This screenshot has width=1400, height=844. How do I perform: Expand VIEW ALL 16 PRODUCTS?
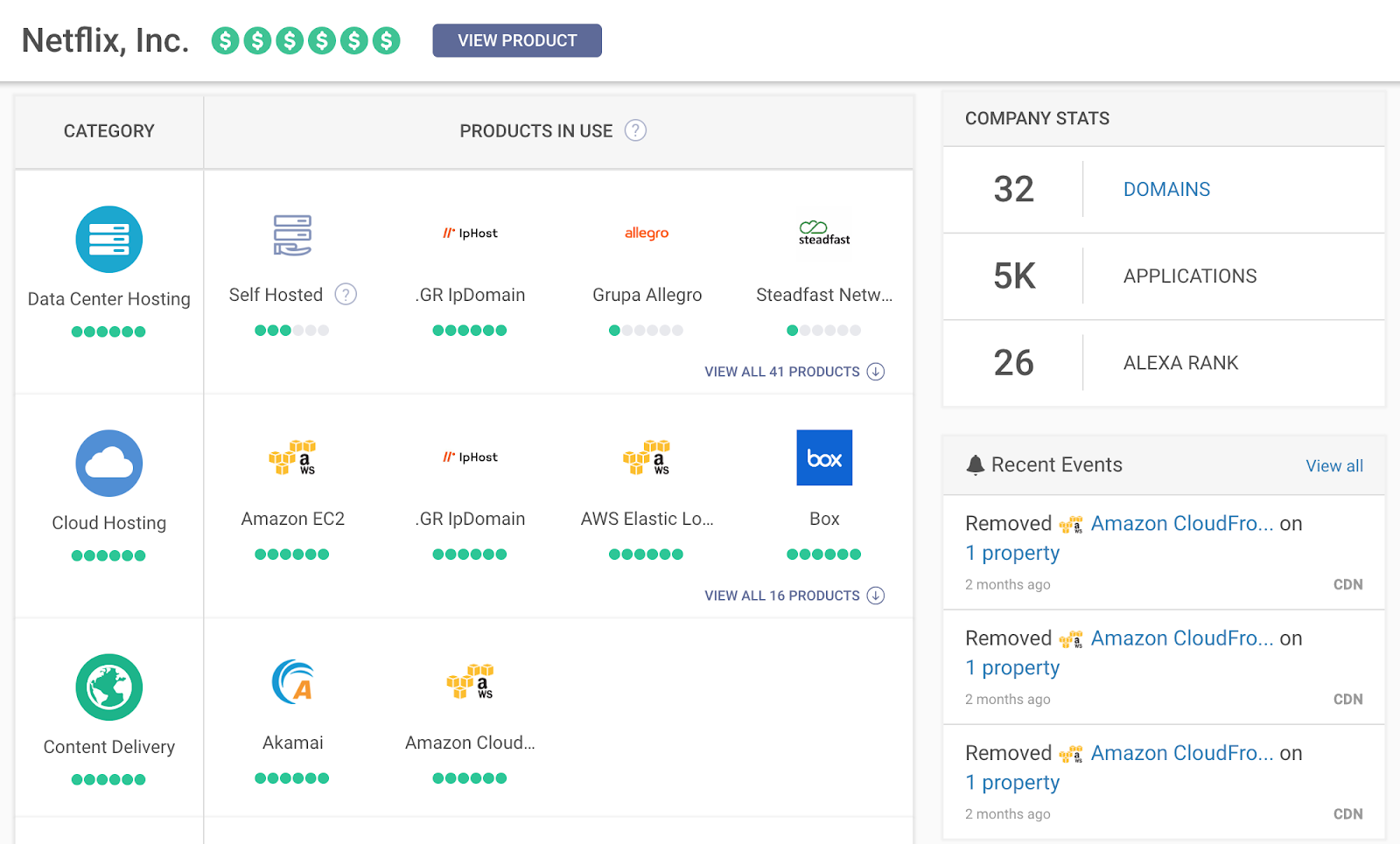point(794,596)
